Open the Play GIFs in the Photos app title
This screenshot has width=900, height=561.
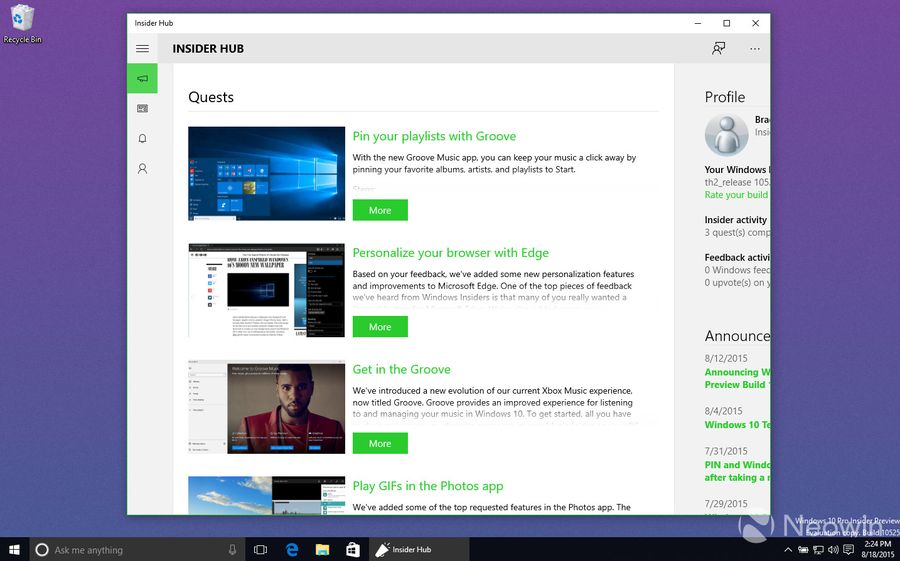(428, 486)
